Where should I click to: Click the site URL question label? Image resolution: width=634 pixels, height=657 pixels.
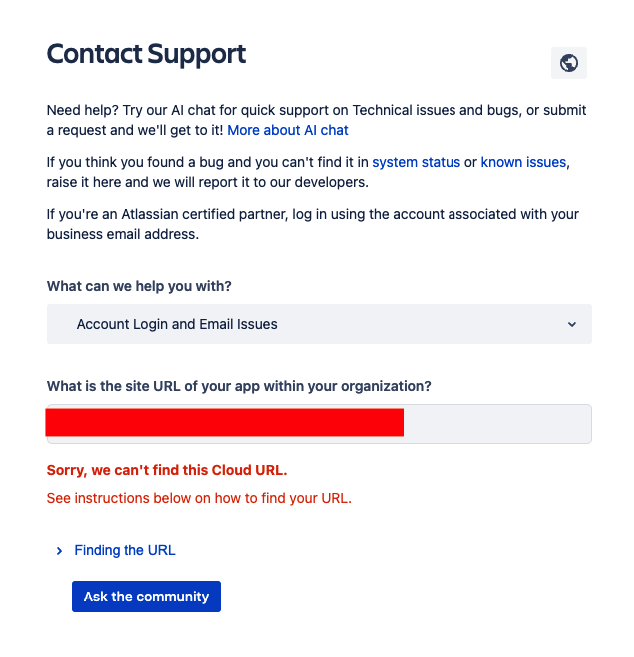click(239, 386)
